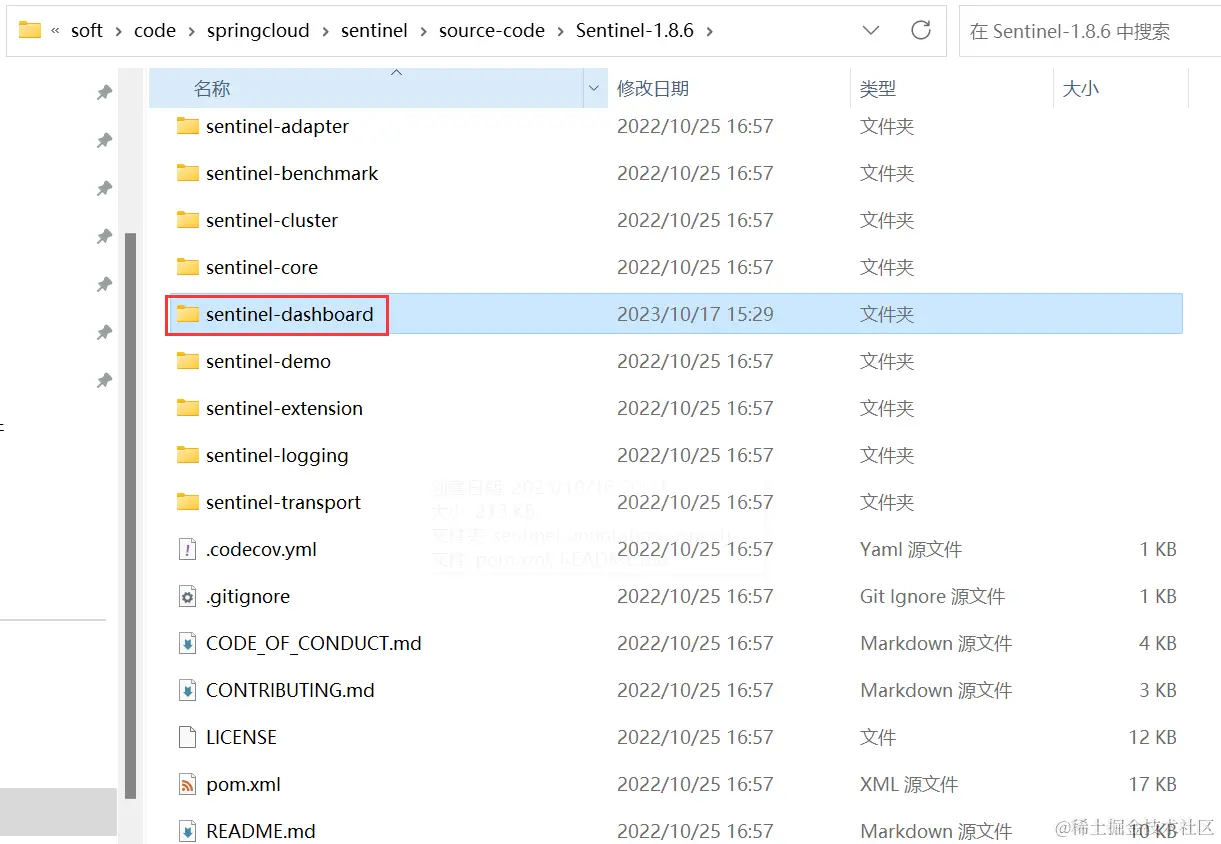Click the 17 KB size cell
1221x844 pixels.
(x=1152, y=784)
